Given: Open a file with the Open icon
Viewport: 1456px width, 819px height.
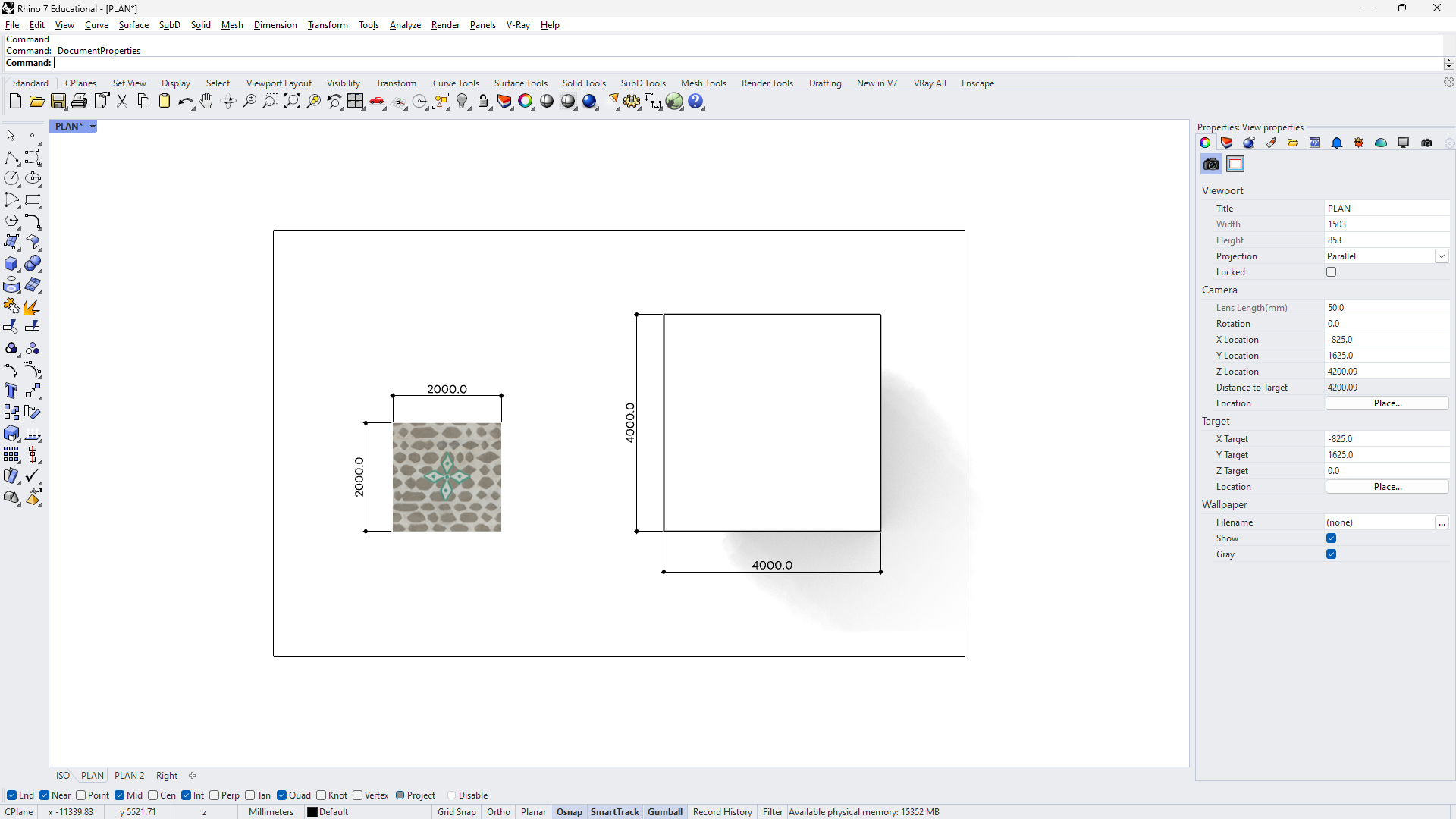Looking at the screenshot, I should click(x=36, y=102).
